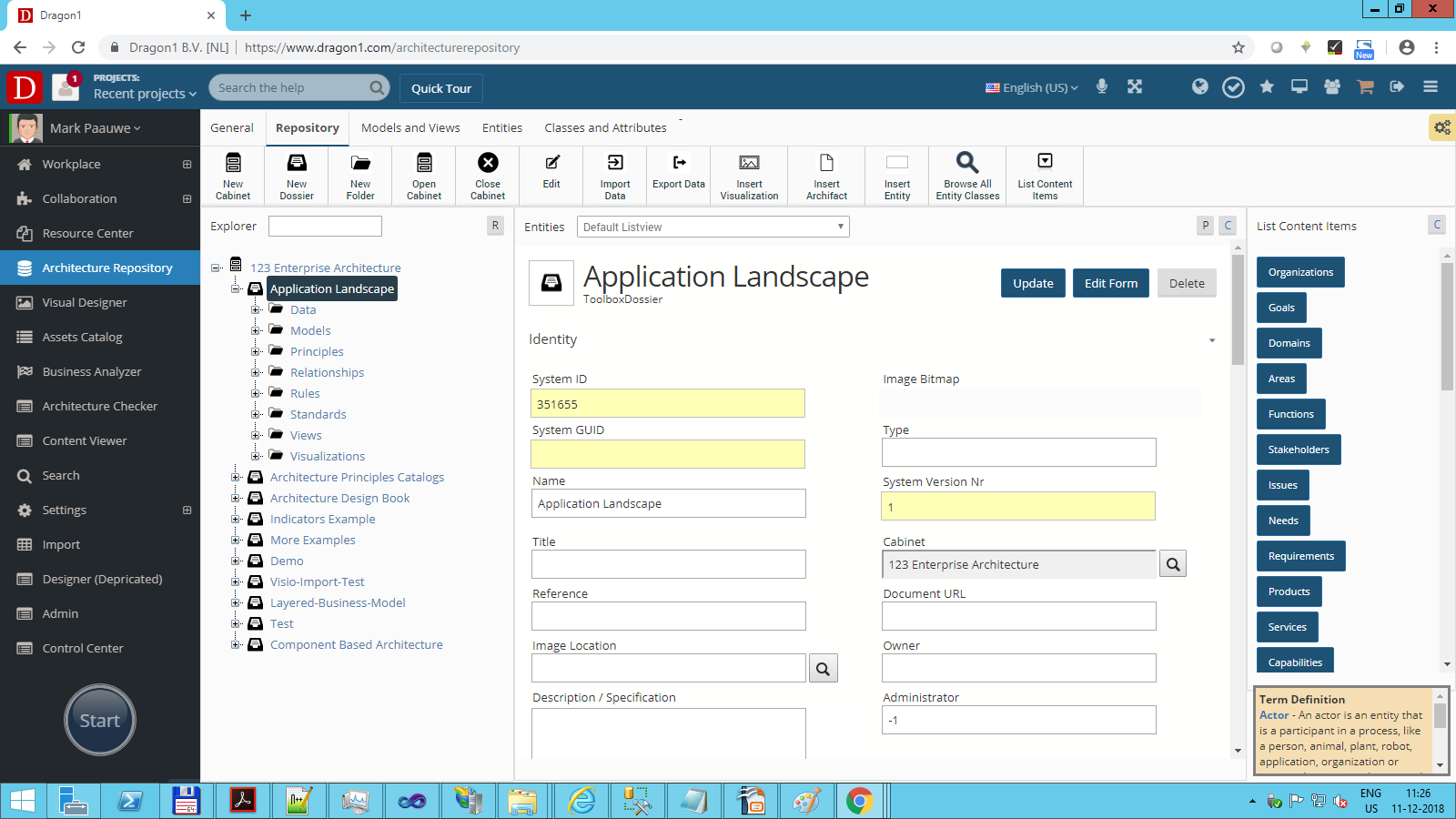Screen dimensions: 1456x819
Task: Open the users group icon in header
Action: click(x=1332, y=86)
